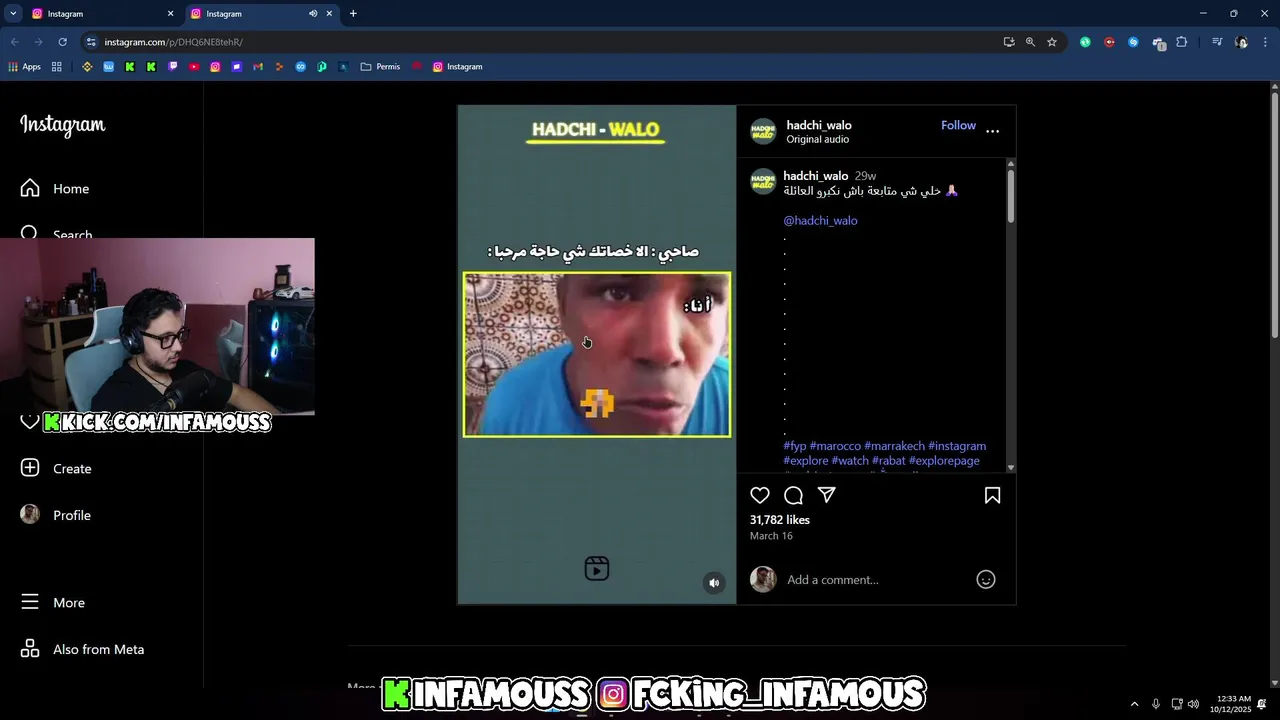This screenshot has height=720, width=1280.
Task: Click the caption scrollbar down arrow
Action: tap(1011, 467)
